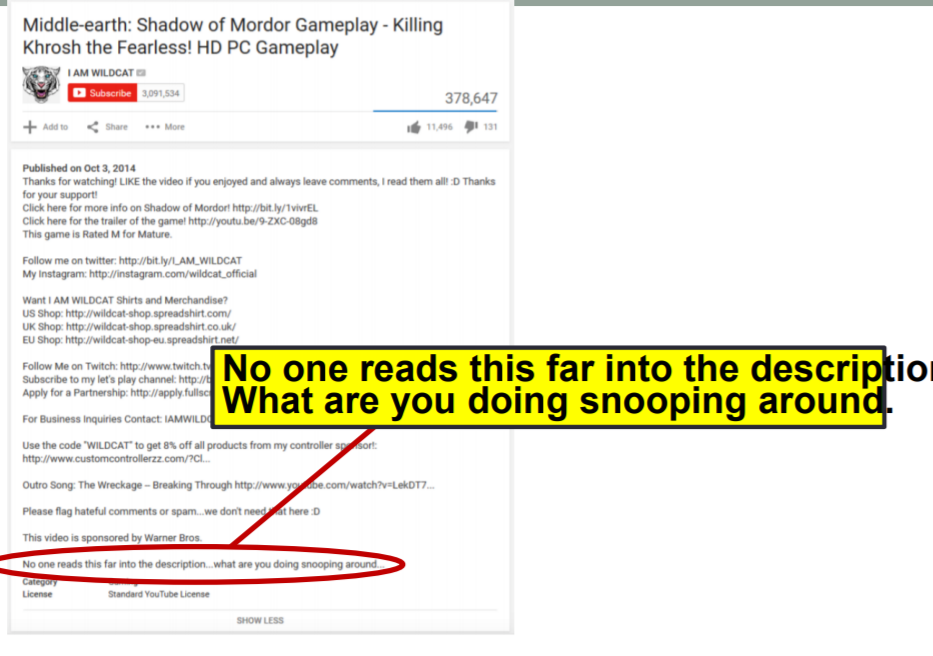Click the video title text
The width and height of the screenshot is (933, 656).
coord(233,36)
